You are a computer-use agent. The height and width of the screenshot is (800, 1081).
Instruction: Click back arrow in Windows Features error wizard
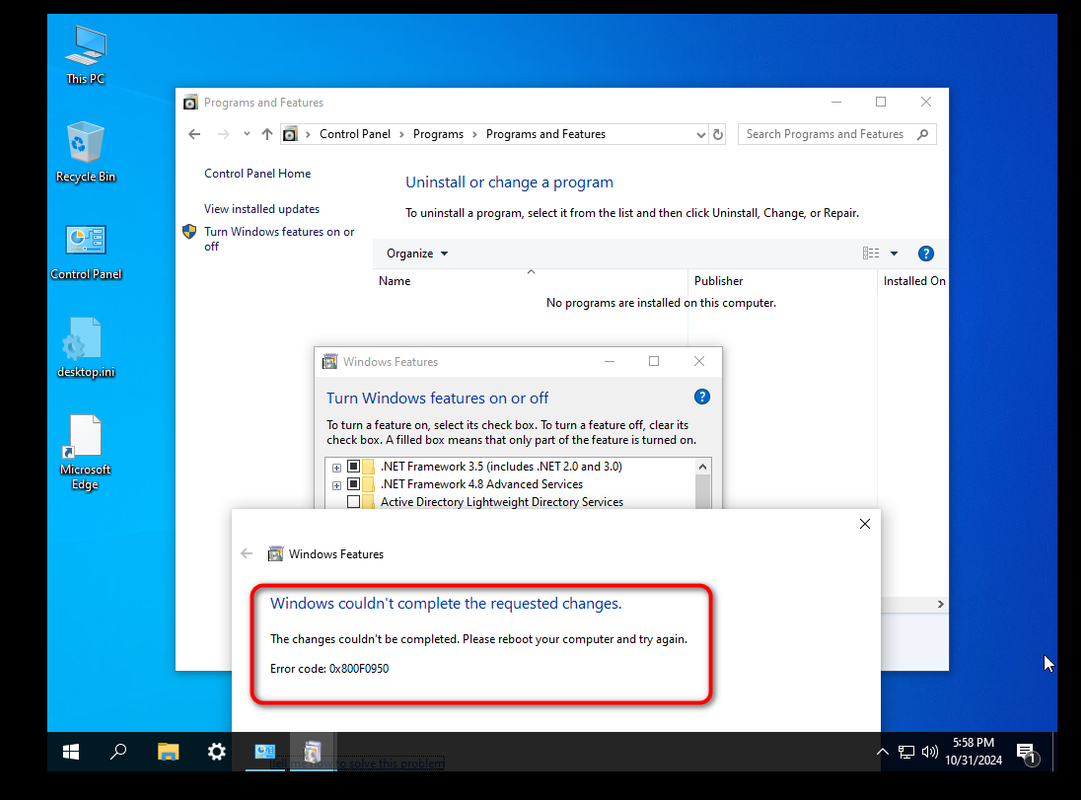(x=247, y=554)
